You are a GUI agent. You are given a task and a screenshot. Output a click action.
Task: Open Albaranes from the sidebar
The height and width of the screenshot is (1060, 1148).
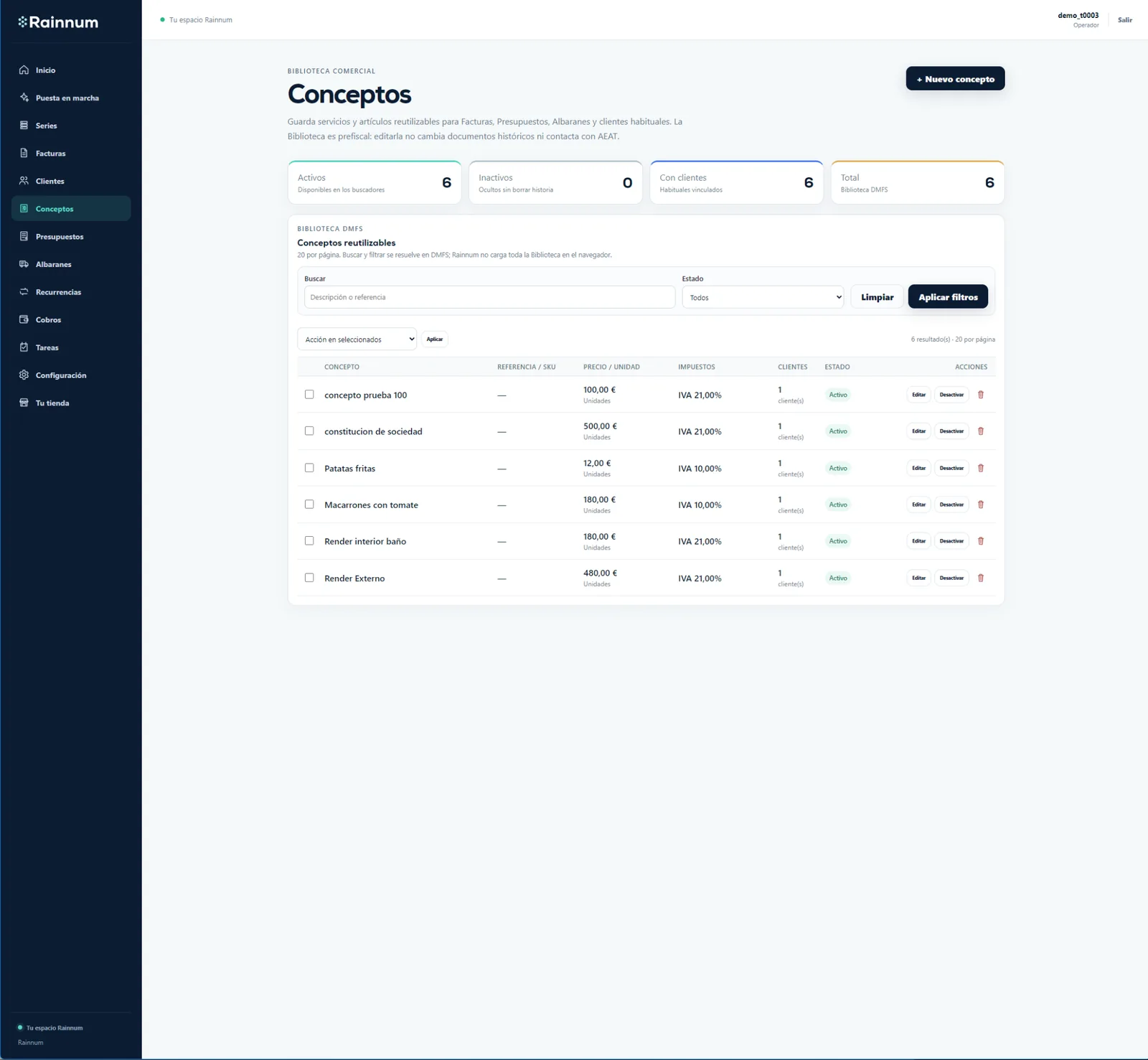[71, 264]
